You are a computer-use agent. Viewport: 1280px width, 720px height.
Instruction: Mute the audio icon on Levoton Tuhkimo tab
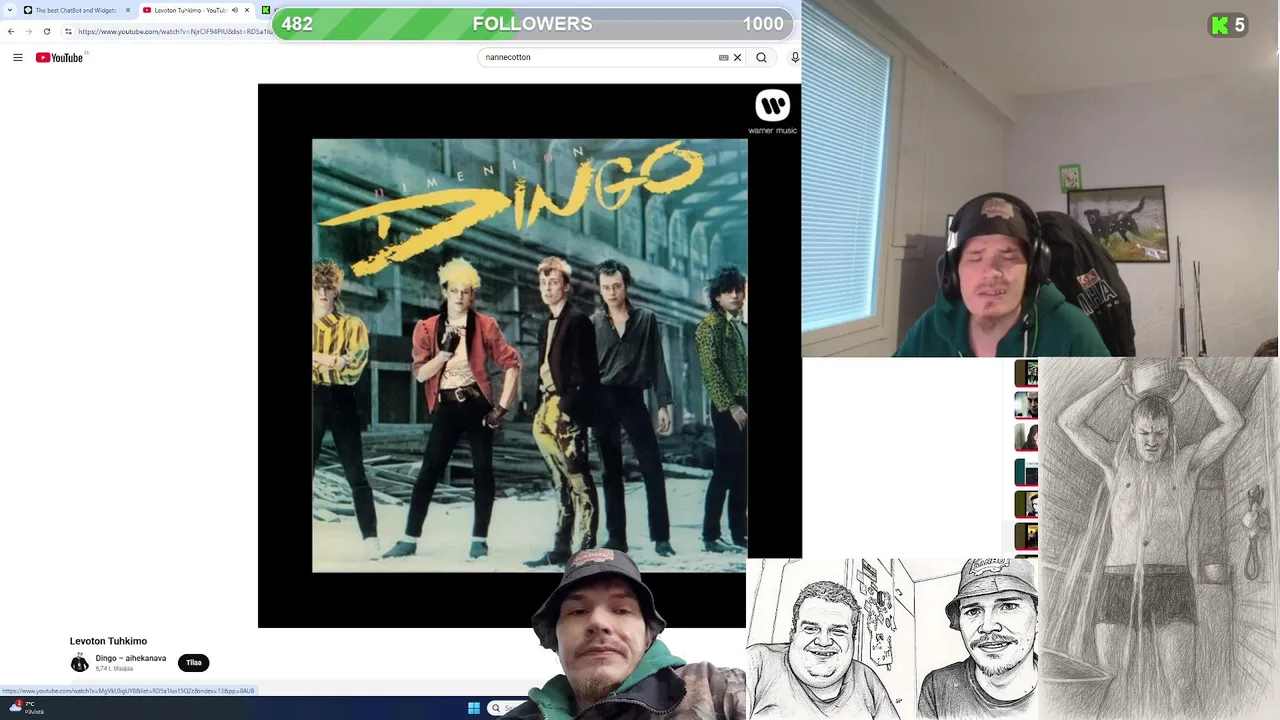click(235, 10)
